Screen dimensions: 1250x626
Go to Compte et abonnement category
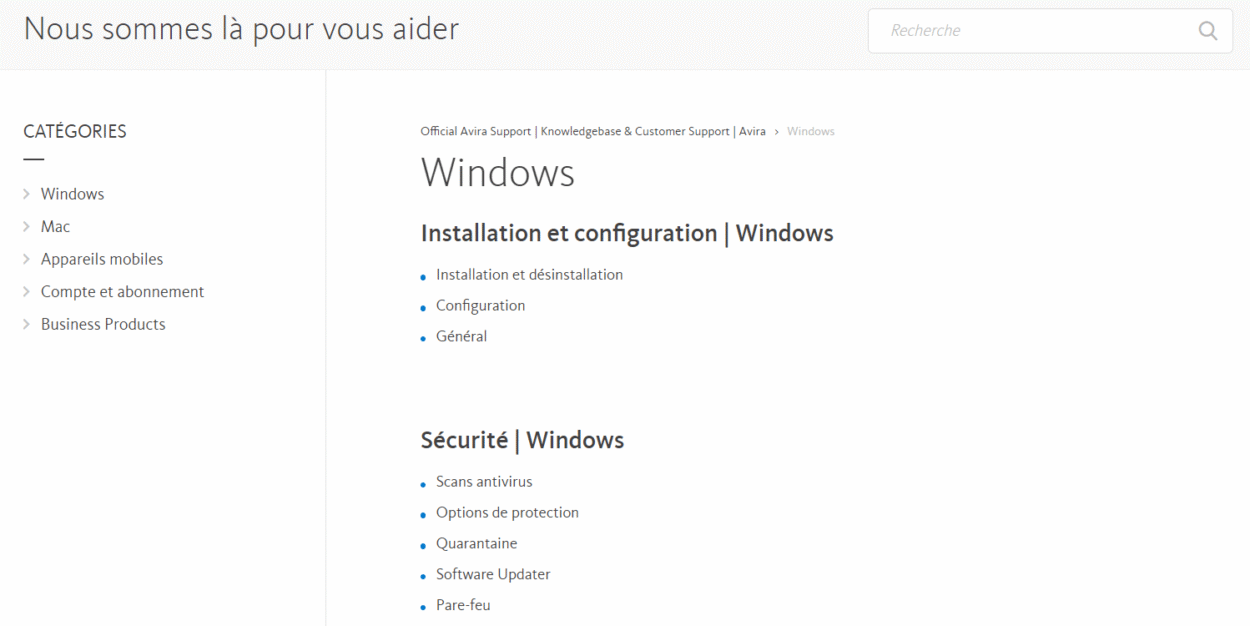122,292
